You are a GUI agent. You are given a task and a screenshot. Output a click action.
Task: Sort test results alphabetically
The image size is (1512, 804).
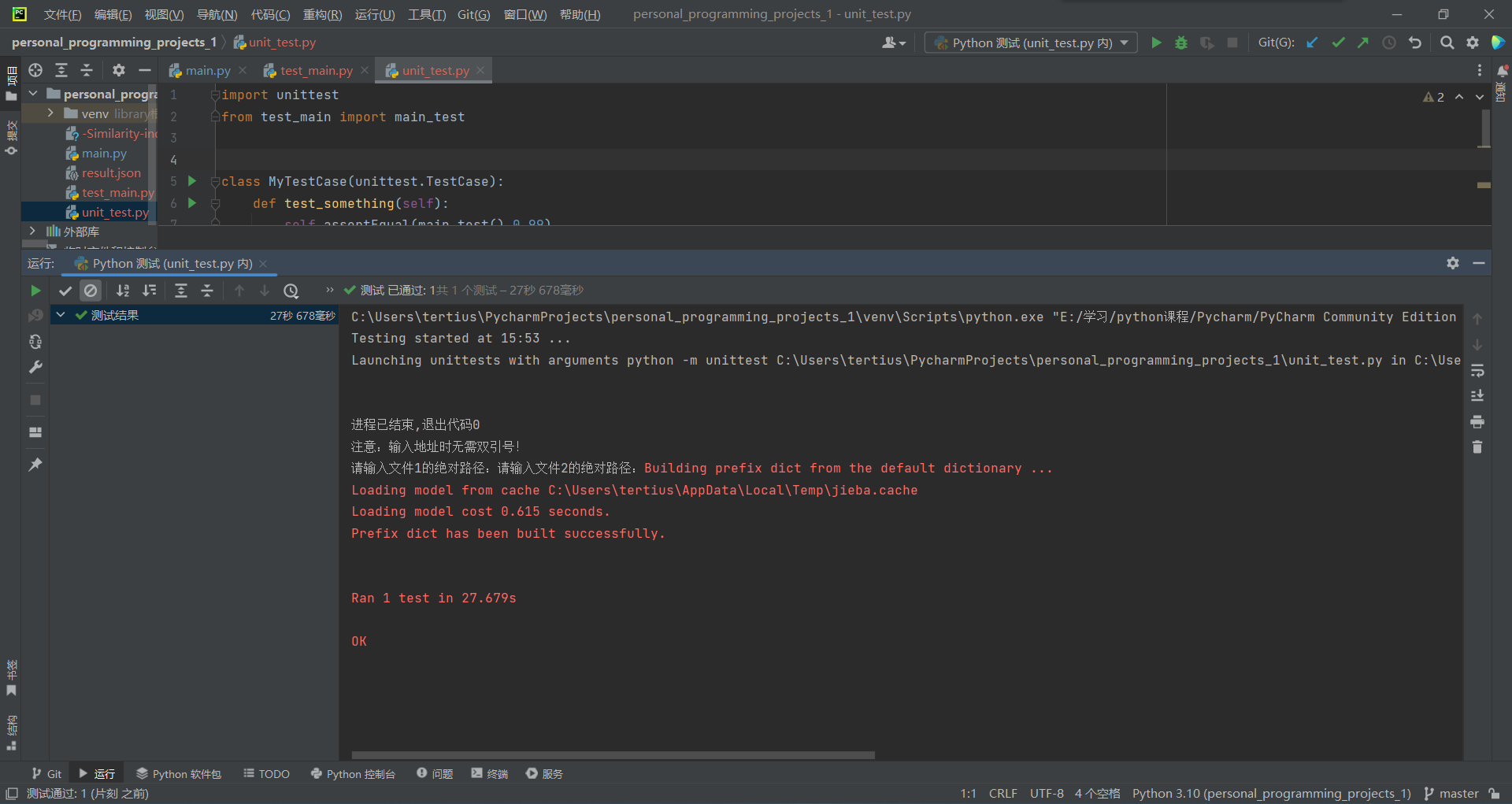pyautogui.click(x=123, y=291)
